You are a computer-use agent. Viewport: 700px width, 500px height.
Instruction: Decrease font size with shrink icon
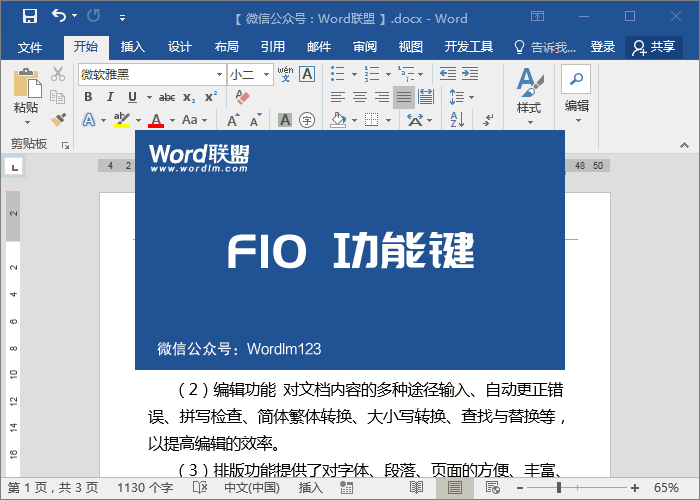pyautogui.click(x=255, y=120)
